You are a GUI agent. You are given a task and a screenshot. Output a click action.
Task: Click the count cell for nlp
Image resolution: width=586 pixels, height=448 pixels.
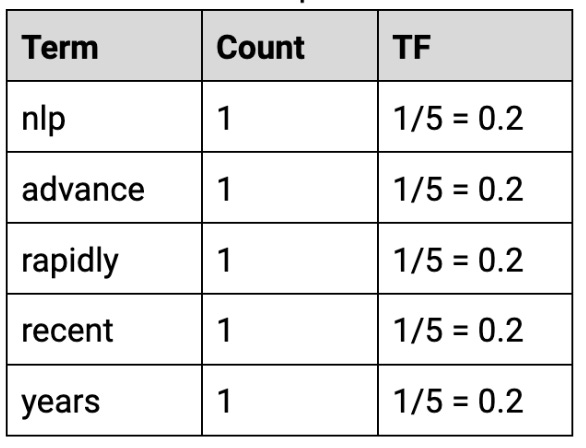[290, 117]
